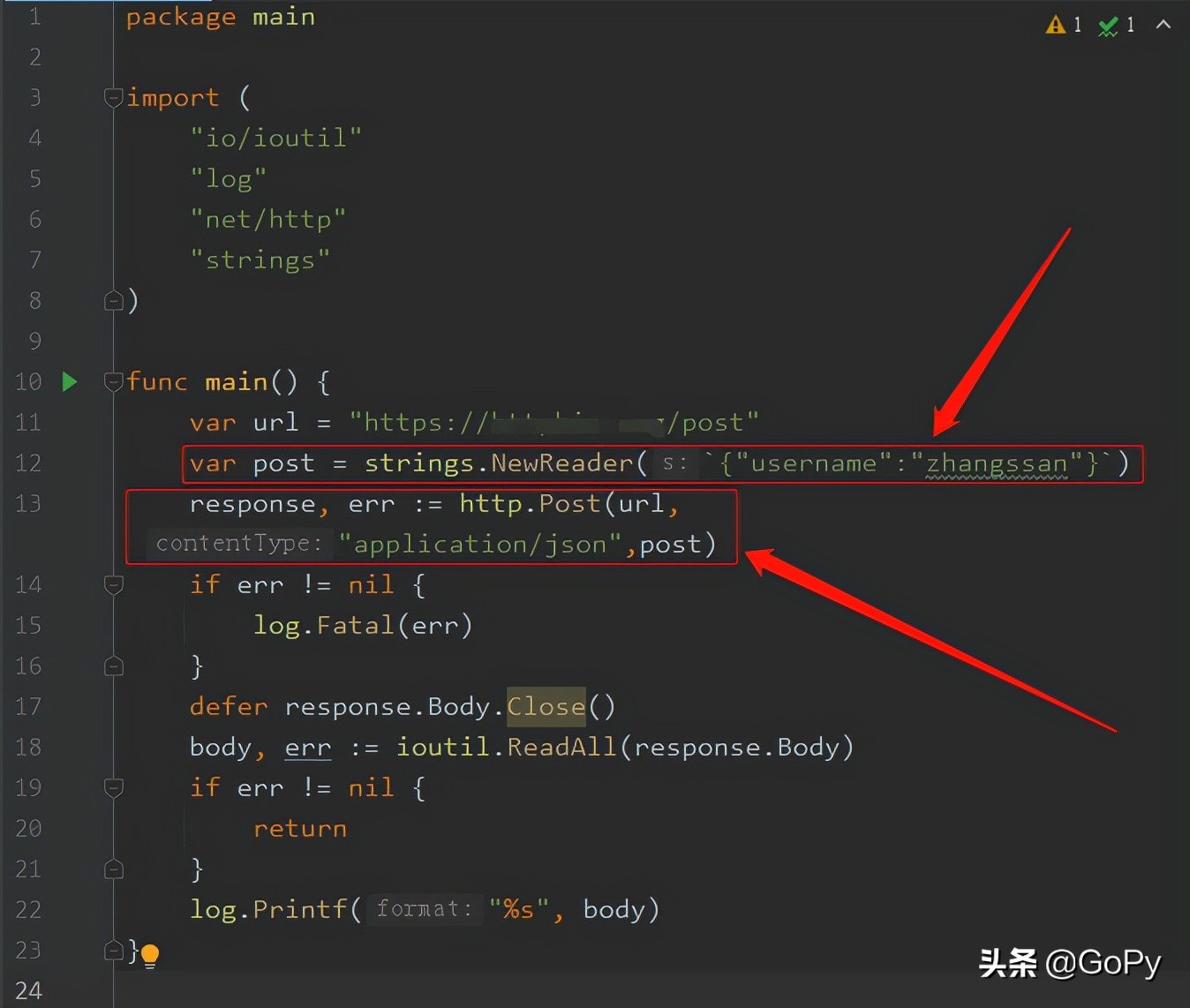Fold end of main at line 23
The height and width of the screenshot is (1008, 1190).
pyautogui.click(x=113, y=950)
